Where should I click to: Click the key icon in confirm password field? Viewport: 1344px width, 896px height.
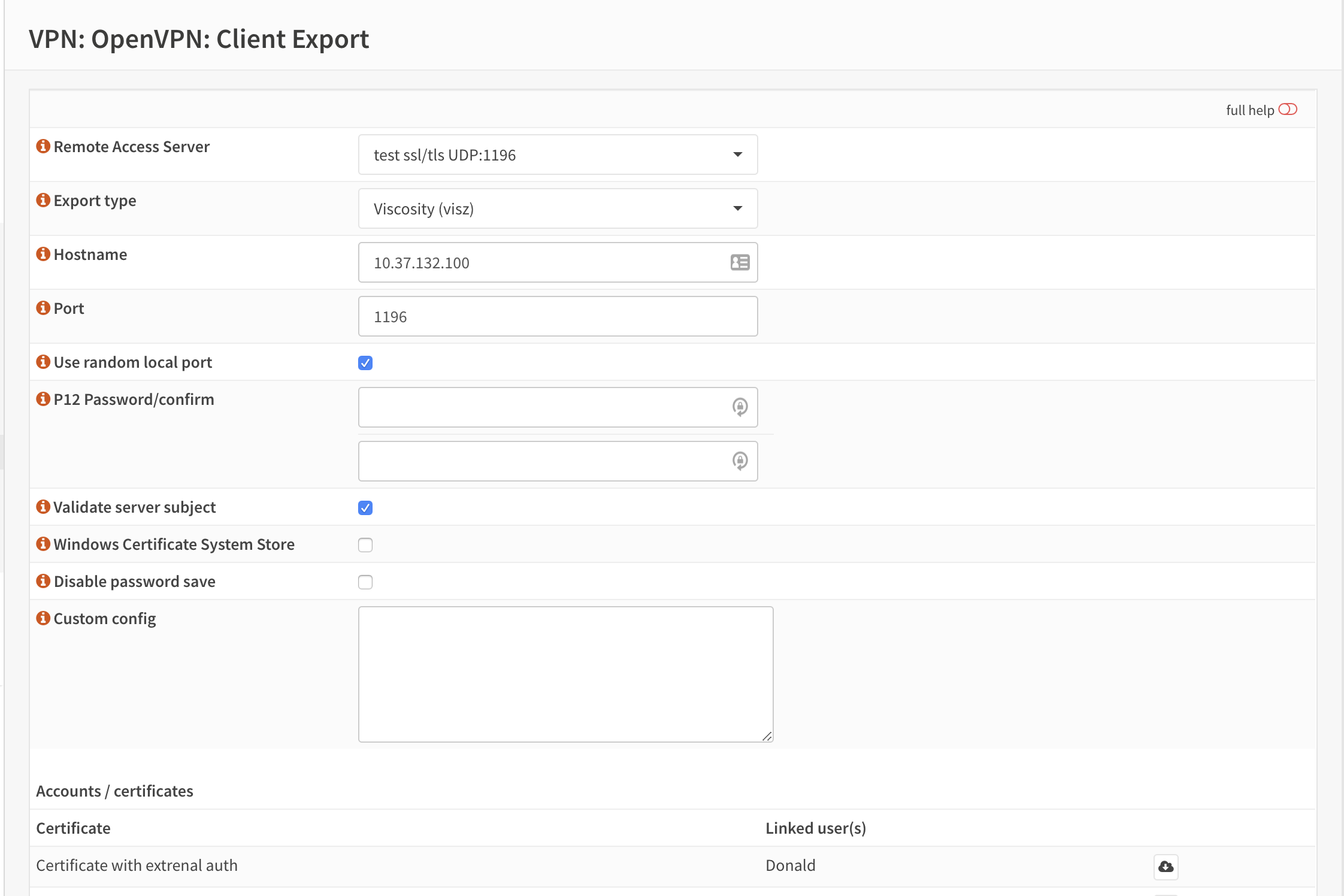tap(740, 461)
